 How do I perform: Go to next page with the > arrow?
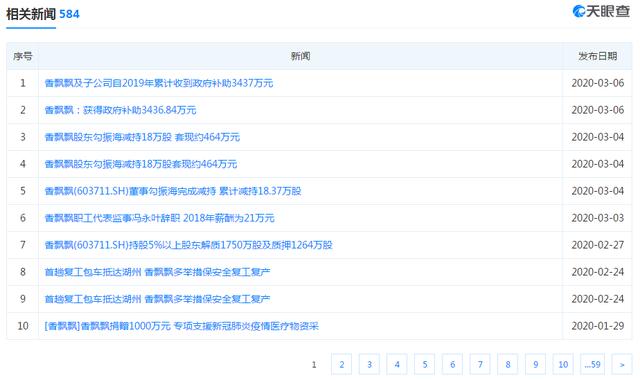(622, 364)
